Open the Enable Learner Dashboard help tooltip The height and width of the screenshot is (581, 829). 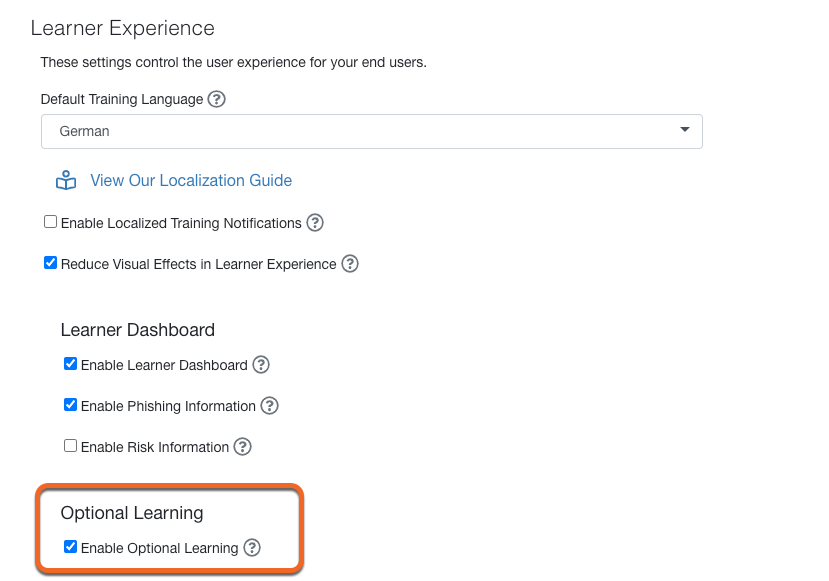[x=261, y=365]
